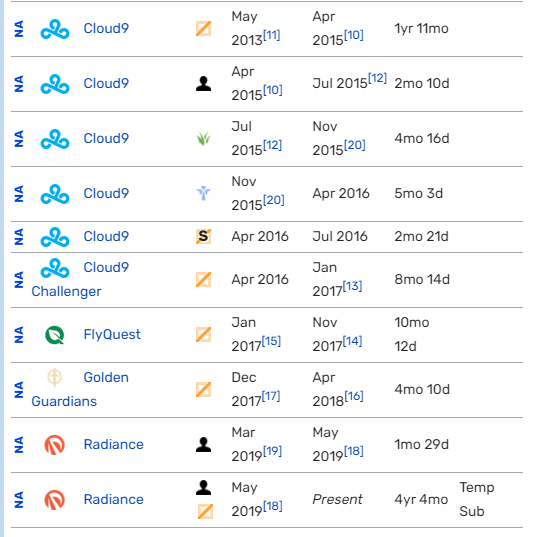Open the Cloud9 link in the 5mo 3d row
Screen dimensions: 553x537
106,194
